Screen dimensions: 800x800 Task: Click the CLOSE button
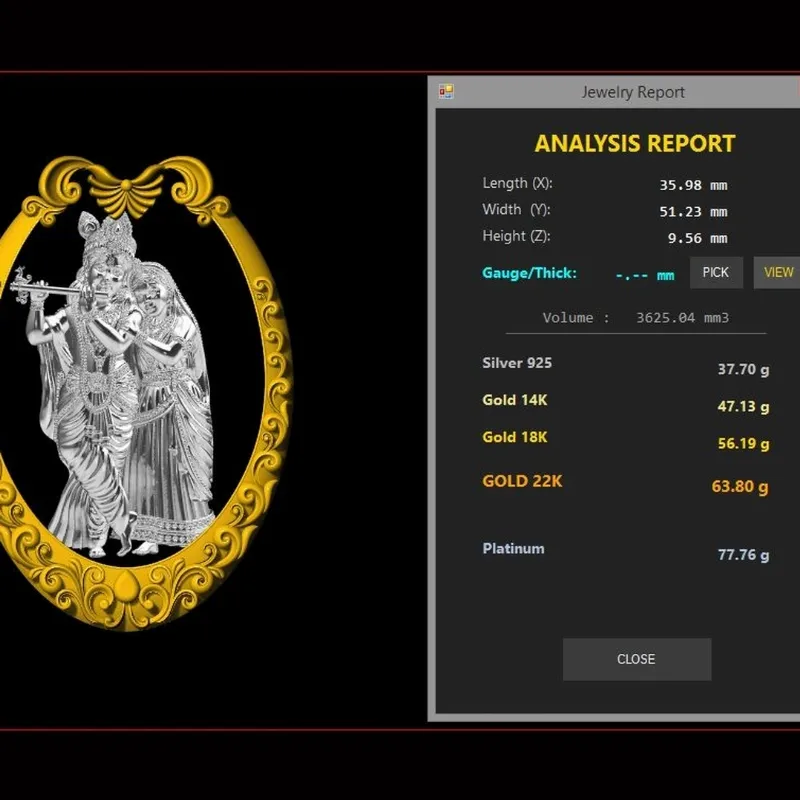tap(637, 659)
